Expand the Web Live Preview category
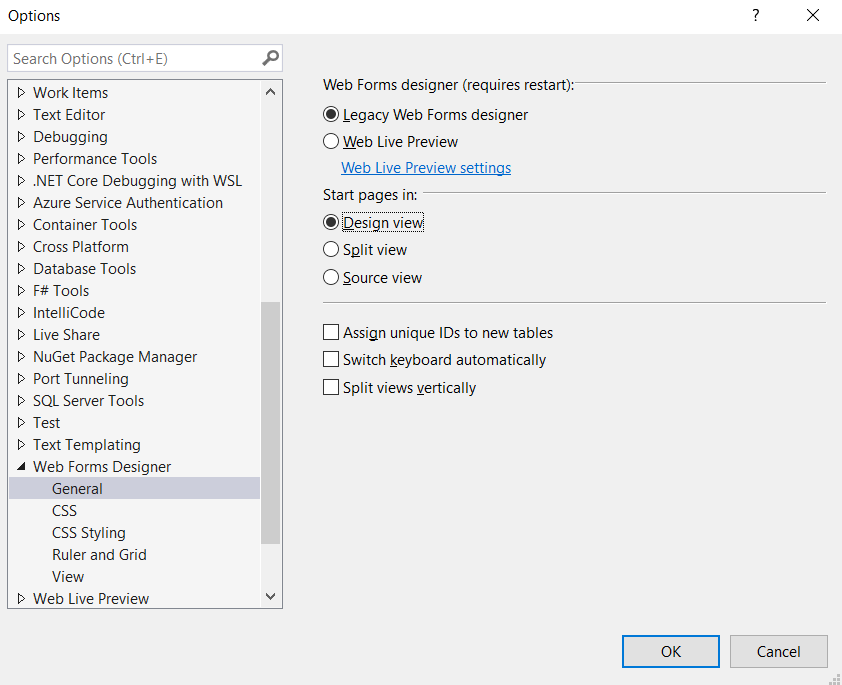Image resolution: width=842 pixels, height=685 pixels. coord(20,598)
